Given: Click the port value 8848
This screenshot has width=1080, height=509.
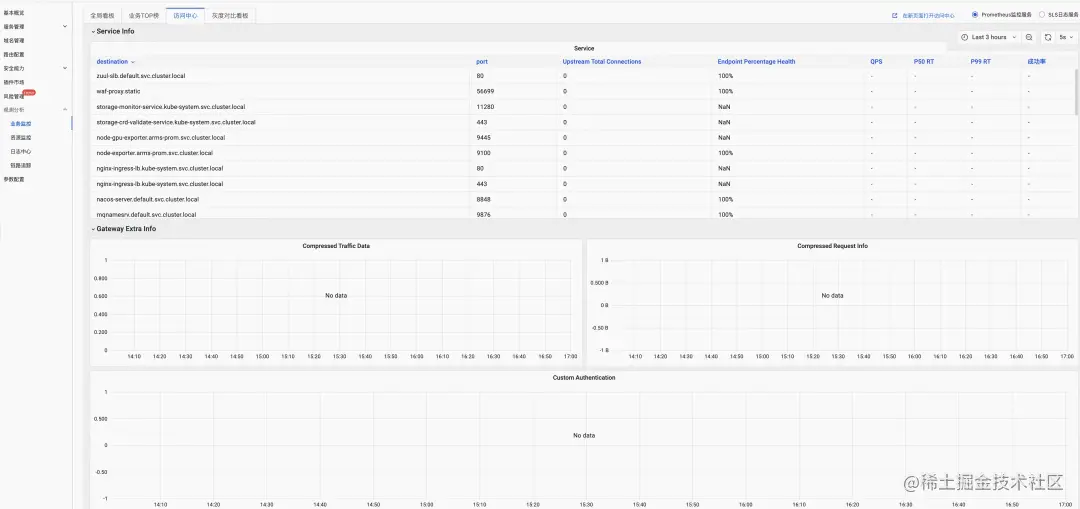Looking at the screenshot, I should click(x=484, y=199).
